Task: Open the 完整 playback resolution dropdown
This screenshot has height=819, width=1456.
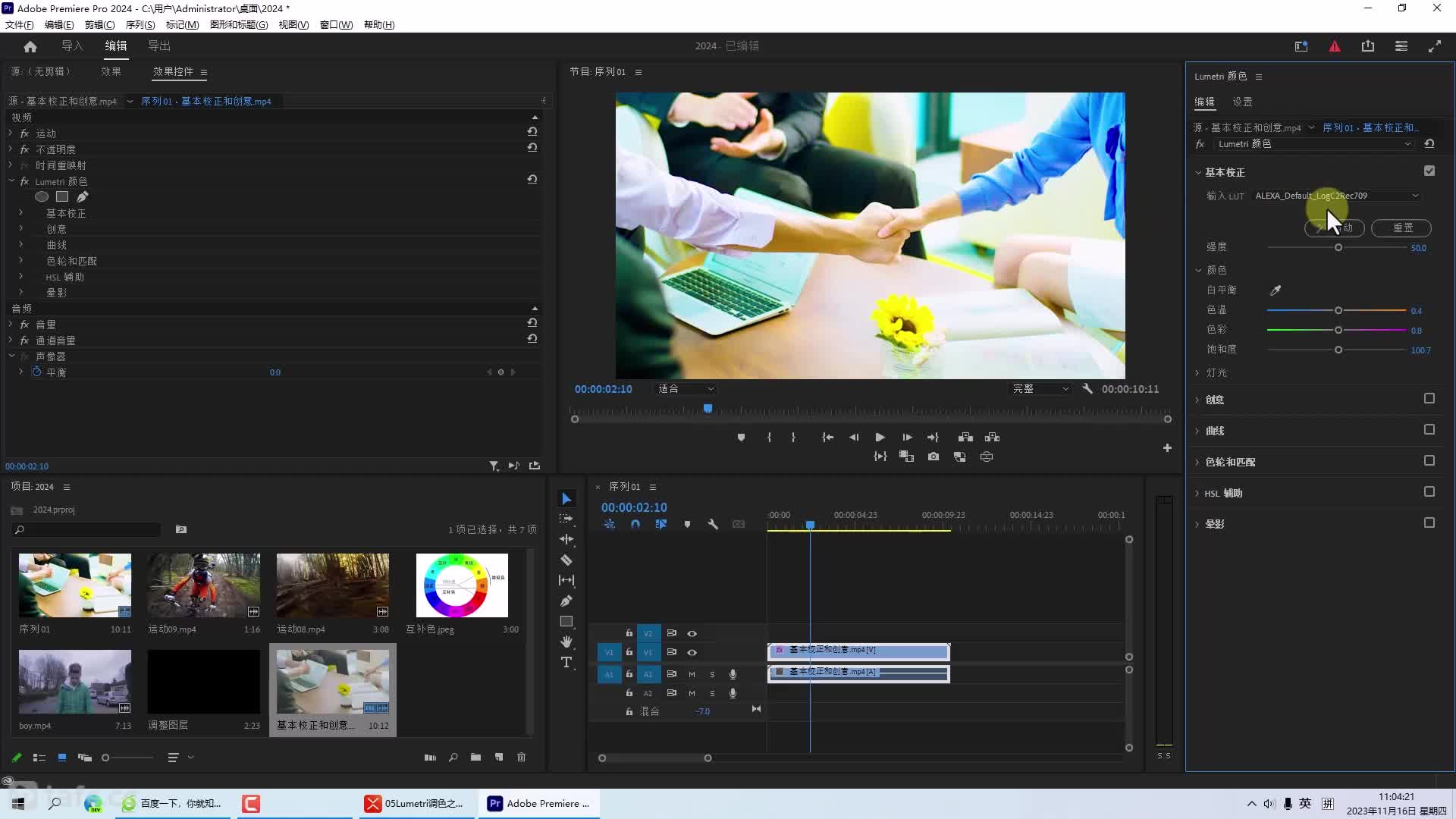Action: tap(1040, 388)
